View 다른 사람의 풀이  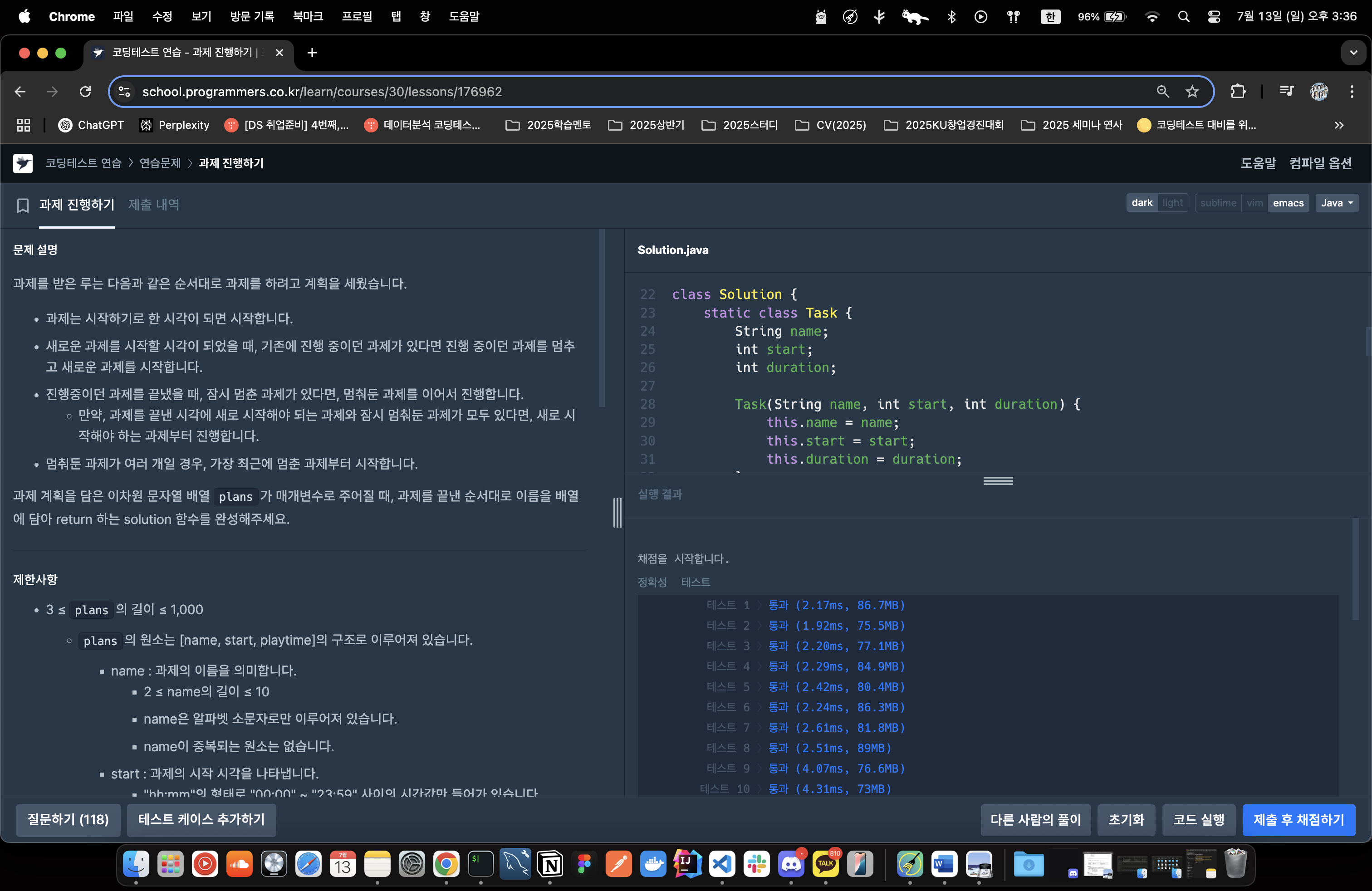click(x=1035, y=819)
